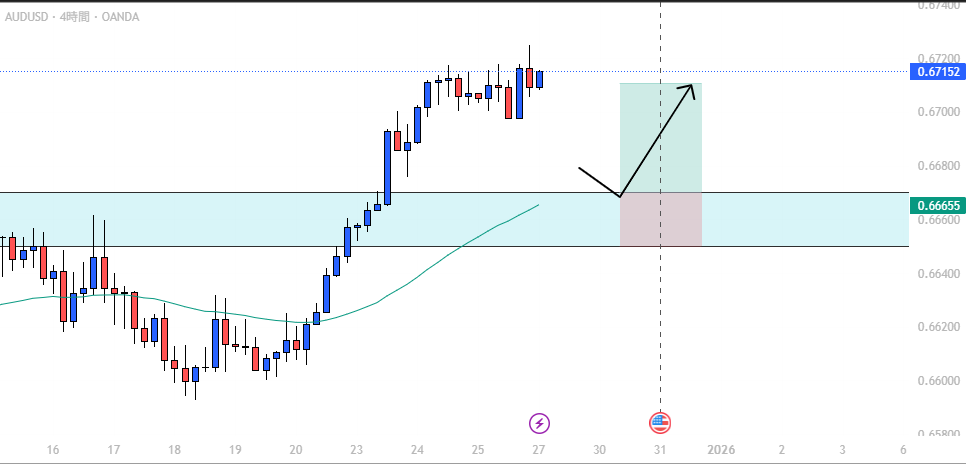The height and width of the screenshot is (464, 966).
Task: Click the 0.66400 price axis label
Action: click(938, 273)
